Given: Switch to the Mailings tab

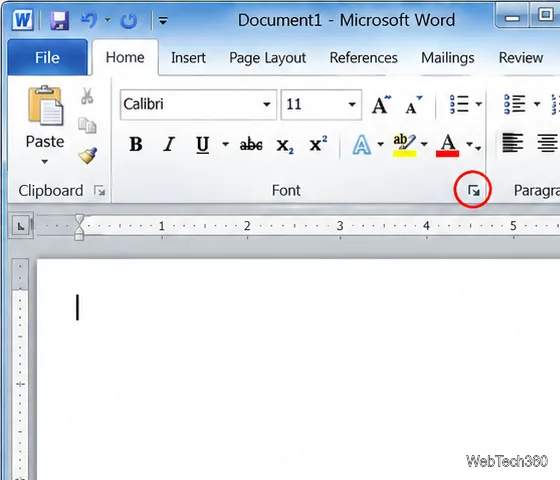Looking at the screenshot, I should [448, 58].
